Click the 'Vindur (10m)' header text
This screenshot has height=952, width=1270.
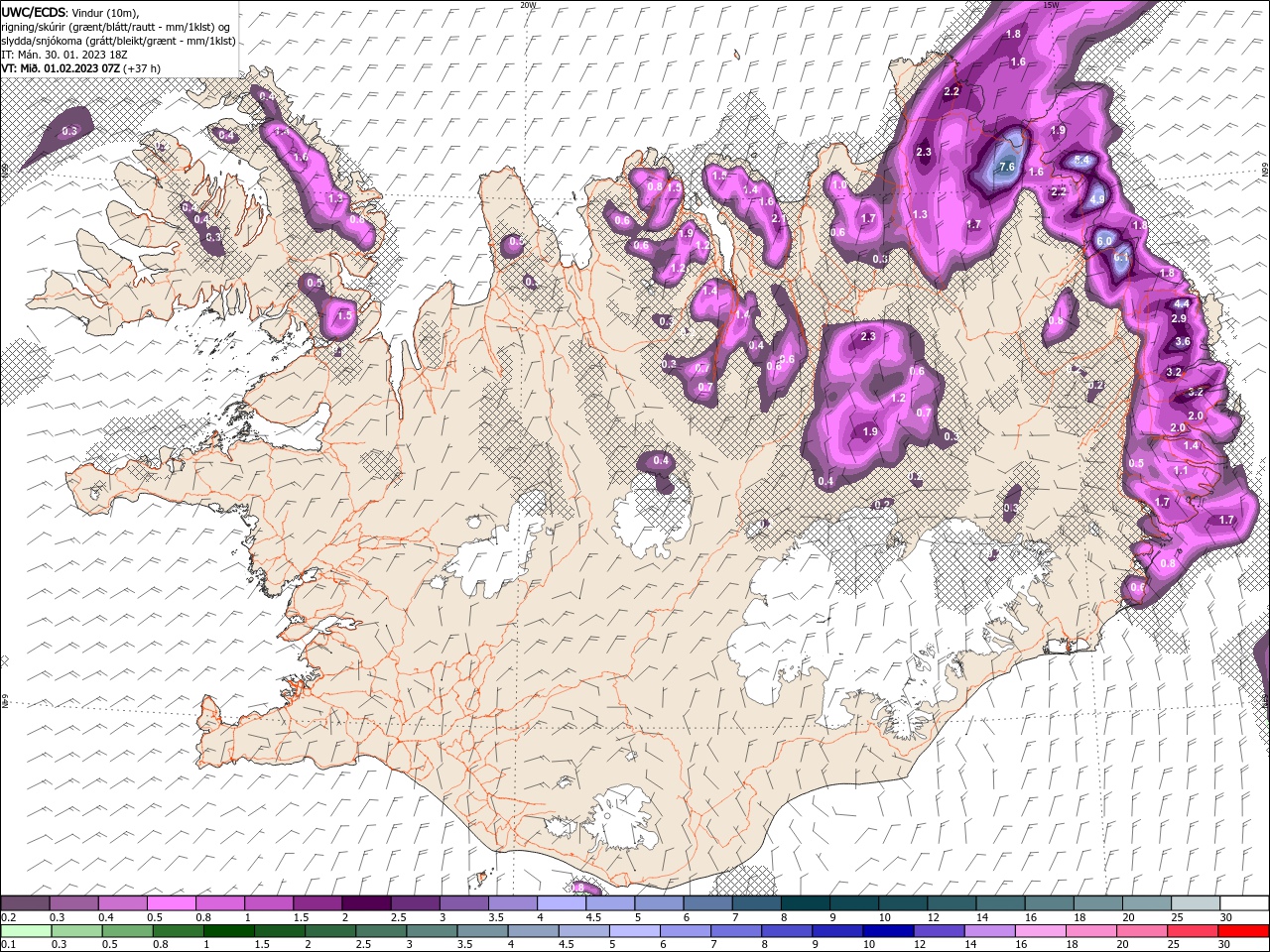[107, 12]
